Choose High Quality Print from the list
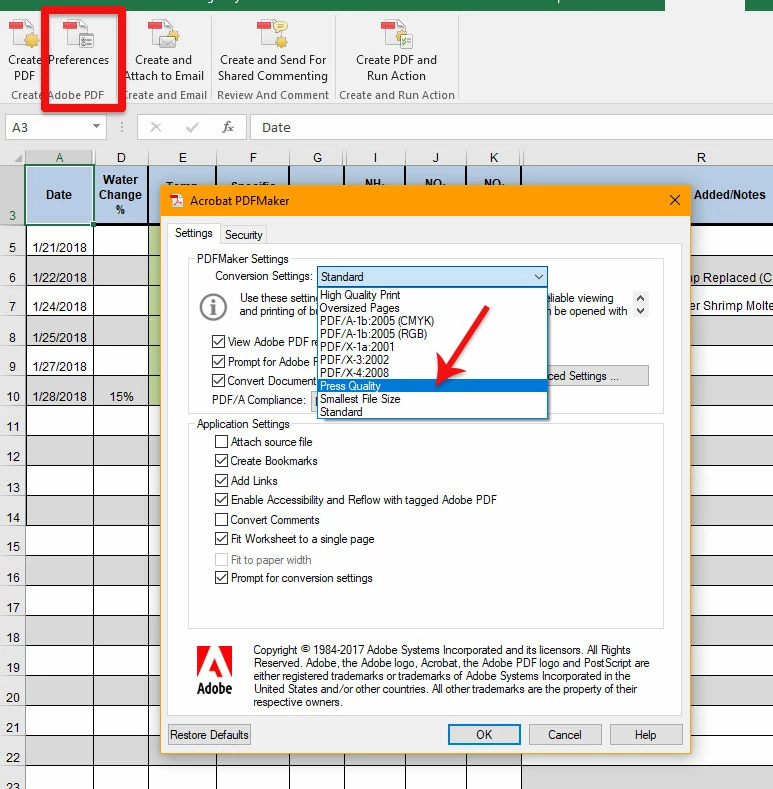This screenshot has height=789, width=773. pyautogui.click(x=432, y=295)
